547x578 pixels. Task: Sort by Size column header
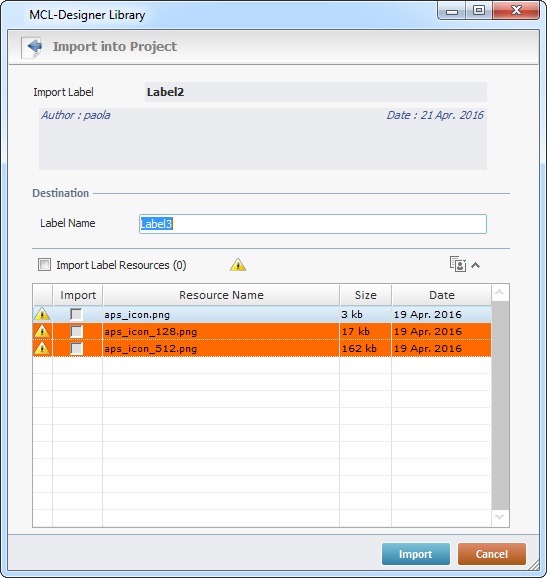(x=365, y=295)
